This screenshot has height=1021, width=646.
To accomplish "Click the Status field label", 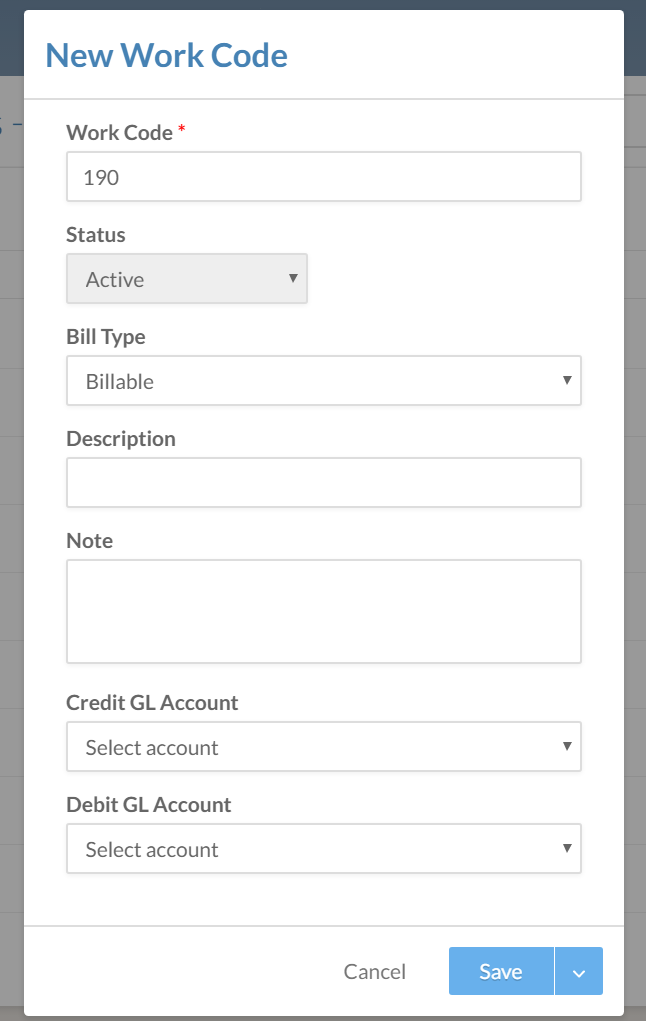I will pos(96,235).
